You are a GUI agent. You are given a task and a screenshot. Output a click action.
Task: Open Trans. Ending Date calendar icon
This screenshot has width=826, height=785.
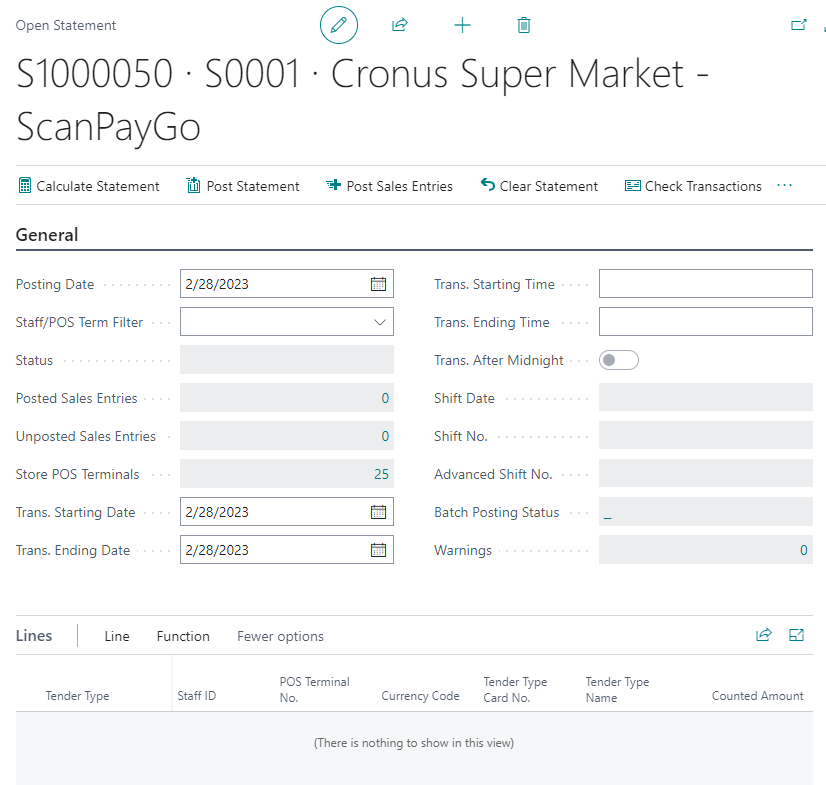(378, 550)
